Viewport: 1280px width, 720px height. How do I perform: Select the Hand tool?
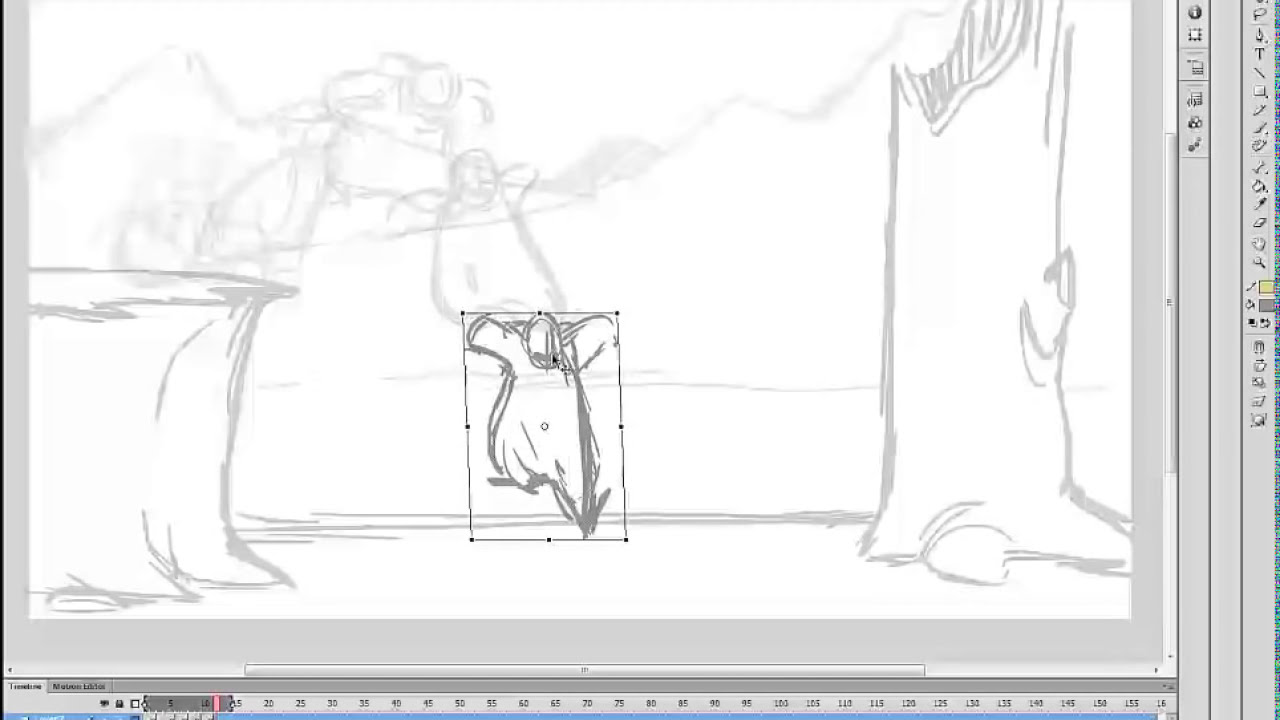1259,243
